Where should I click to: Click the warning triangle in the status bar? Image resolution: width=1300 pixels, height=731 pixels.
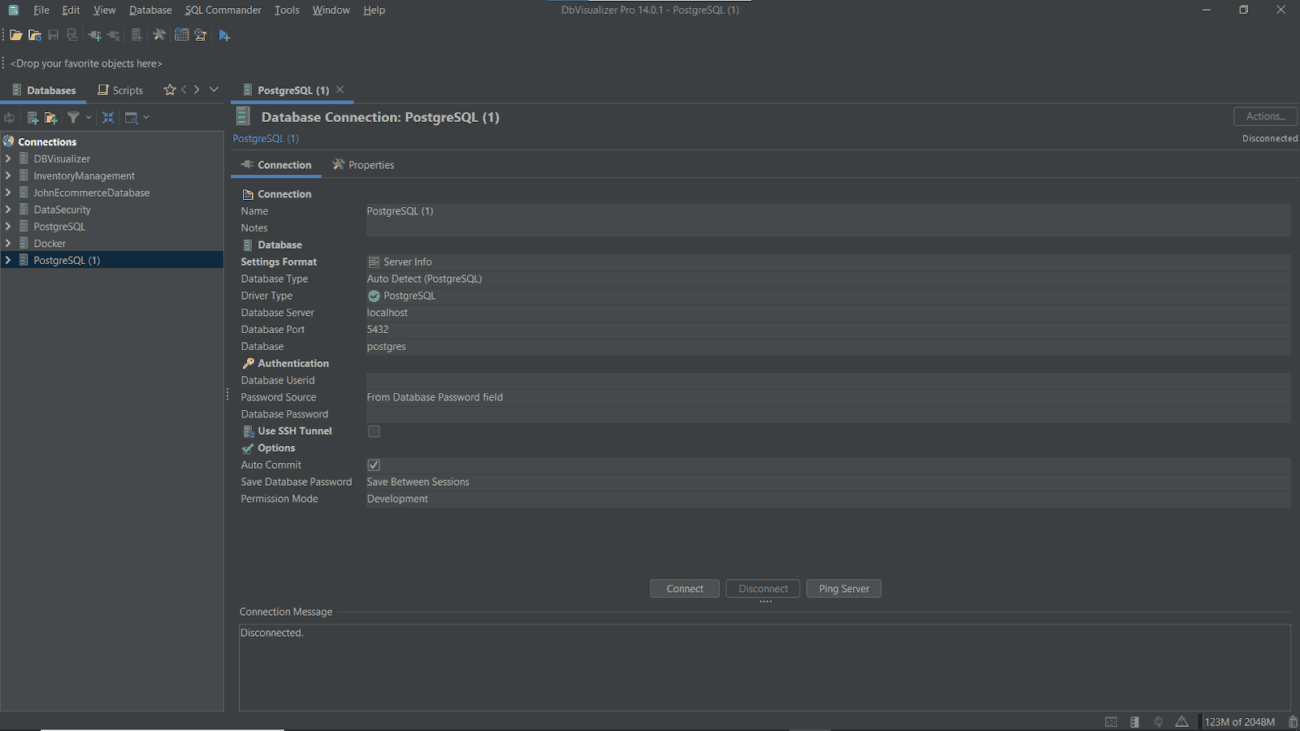point(1182,721)
